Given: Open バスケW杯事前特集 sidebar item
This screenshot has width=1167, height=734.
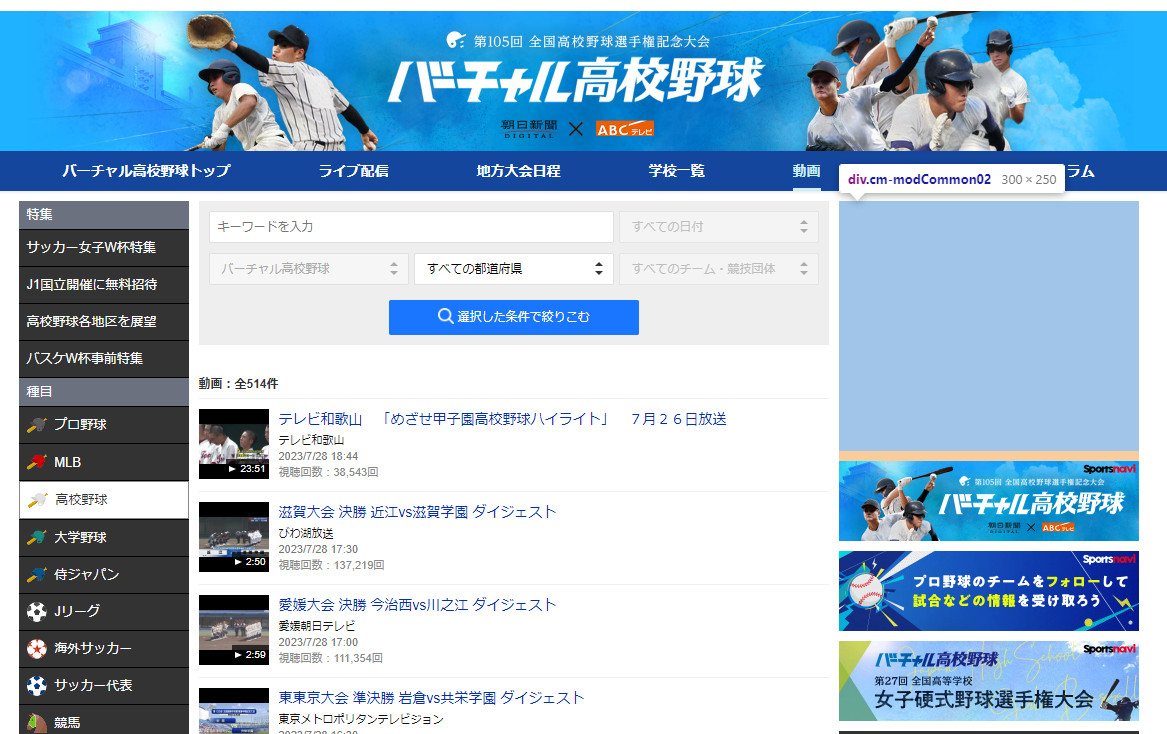Looking at the screenshot, I should tap(103, 359).
